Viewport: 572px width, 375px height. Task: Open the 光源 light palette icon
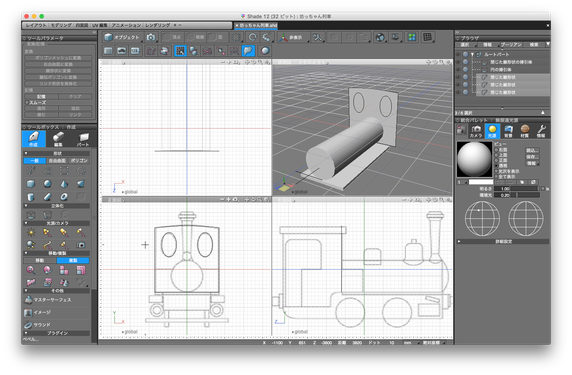[492, 131]
